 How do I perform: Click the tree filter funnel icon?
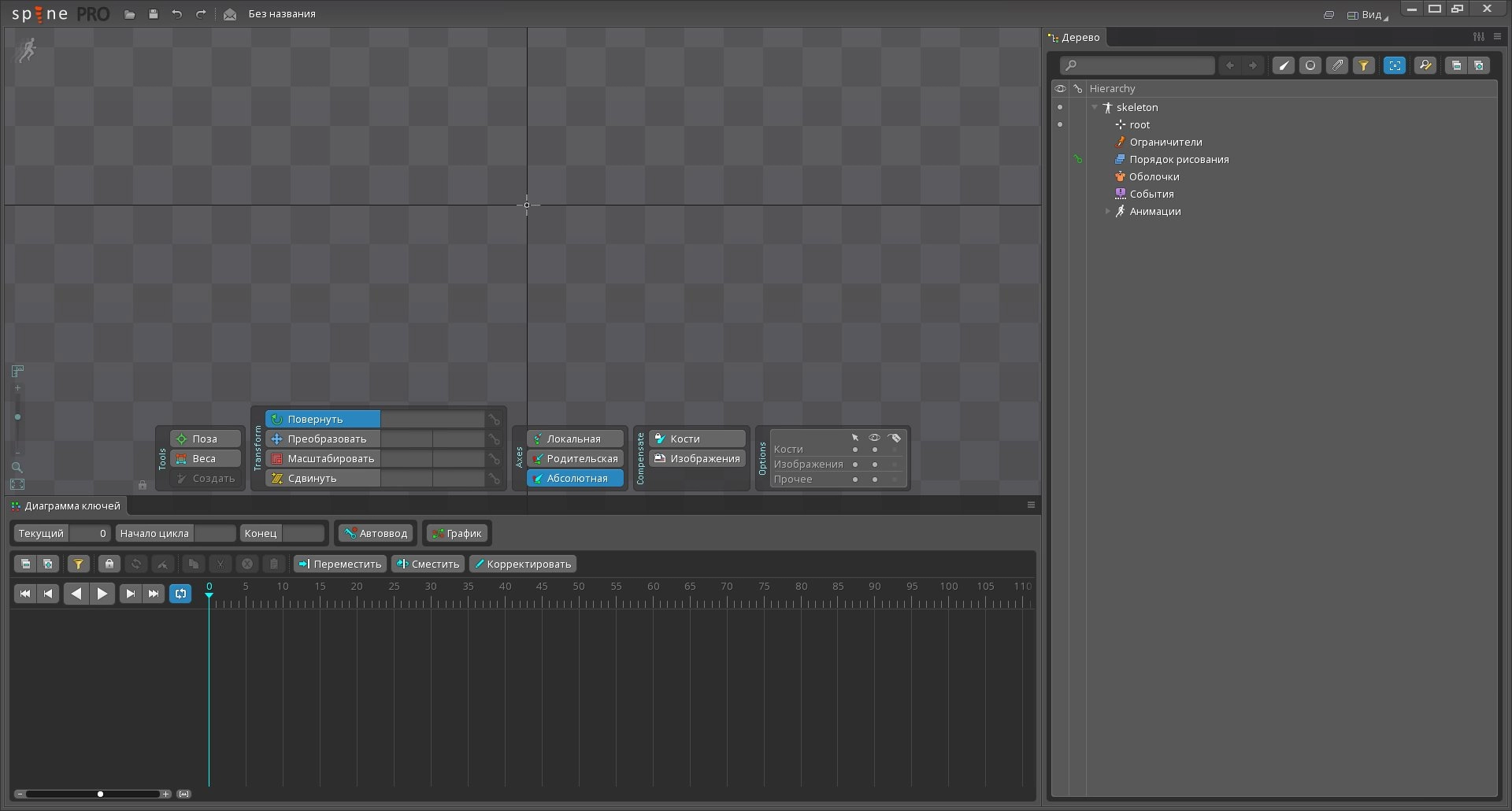(x=1364, y=65)
